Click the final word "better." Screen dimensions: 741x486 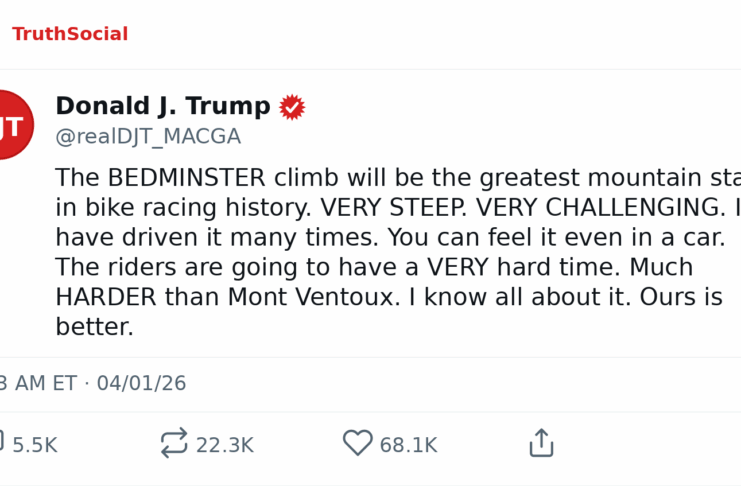94,328
